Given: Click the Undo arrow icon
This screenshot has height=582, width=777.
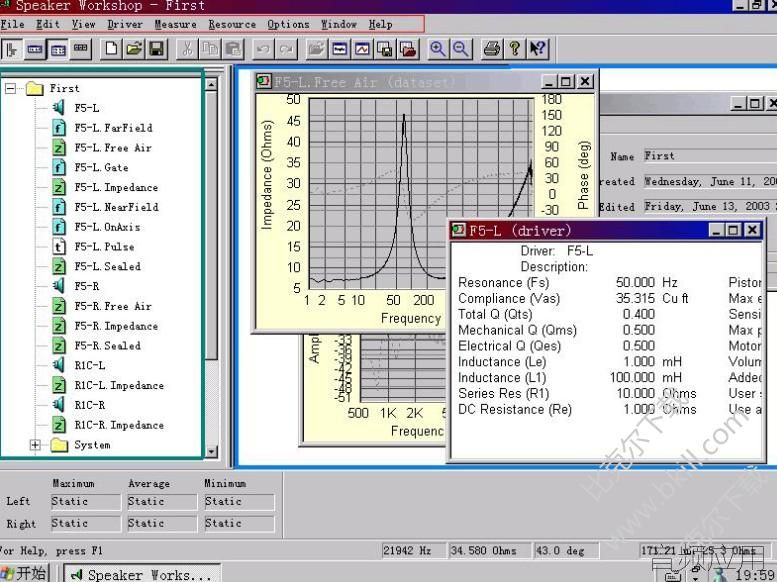Looking at the screenshot, I should tap(263, 49).
